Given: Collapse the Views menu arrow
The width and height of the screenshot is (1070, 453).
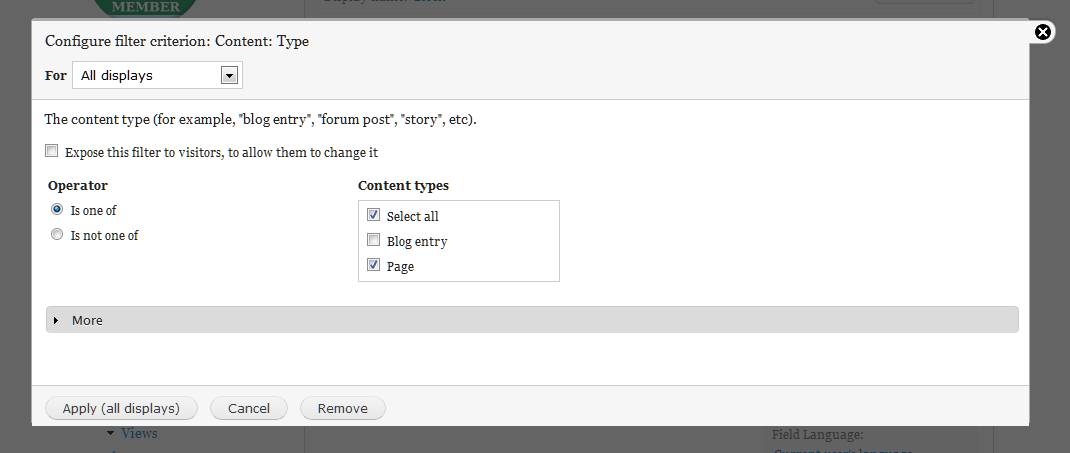Looking at the screenshot, I should [x=111, y=433].
